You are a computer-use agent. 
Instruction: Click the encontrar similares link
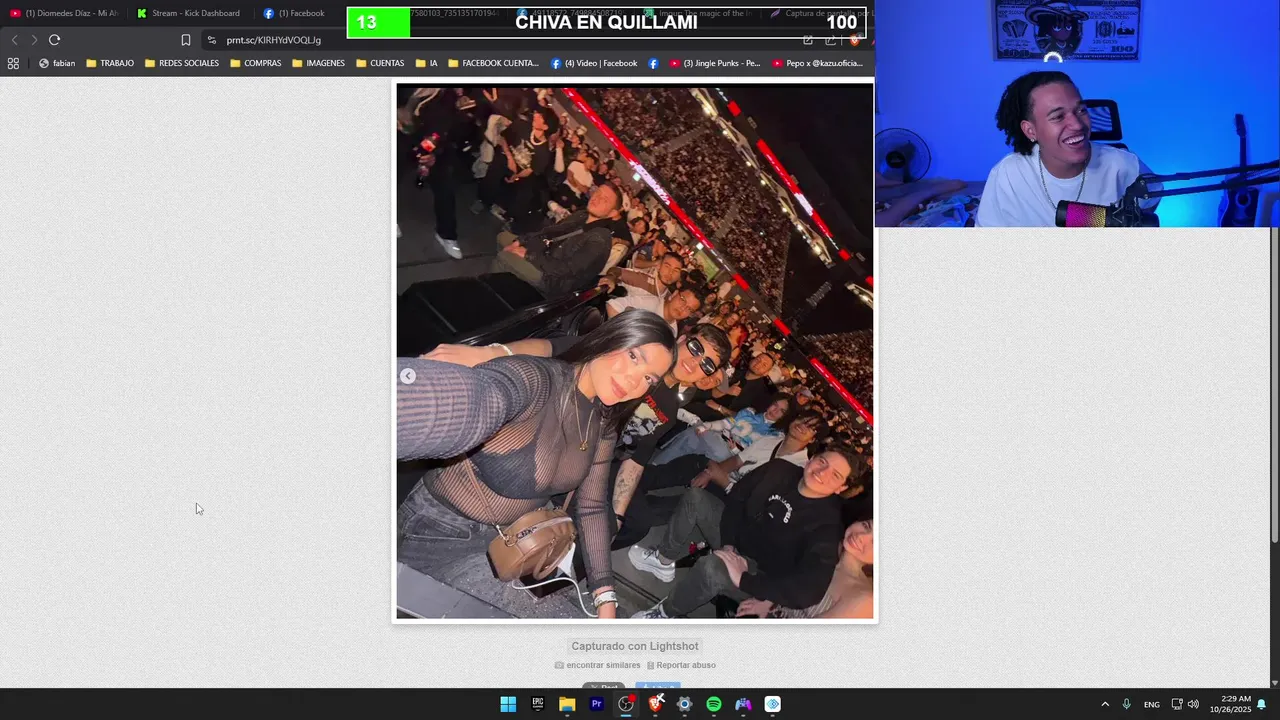598,665
